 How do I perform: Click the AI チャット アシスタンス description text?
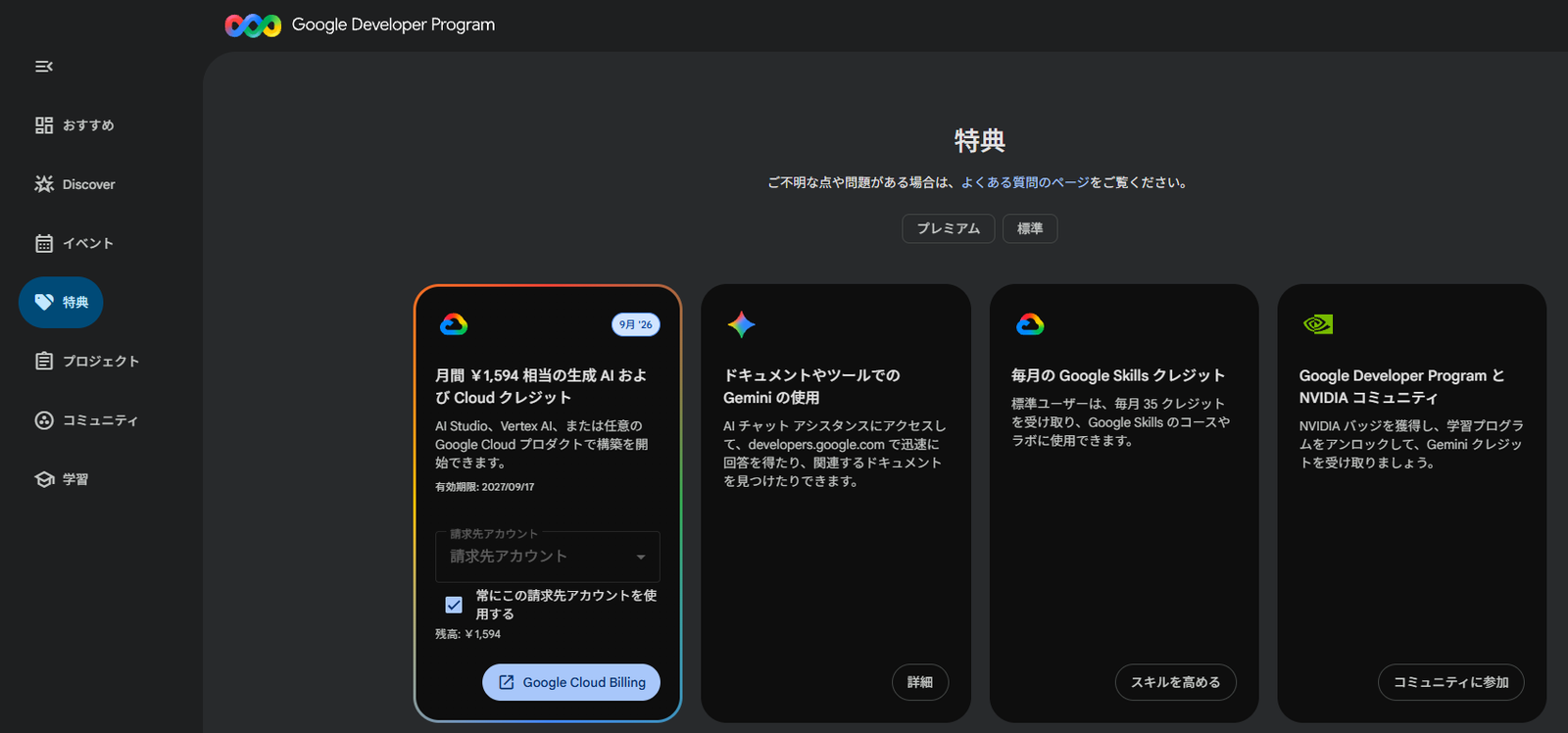(x=835, y=454)
